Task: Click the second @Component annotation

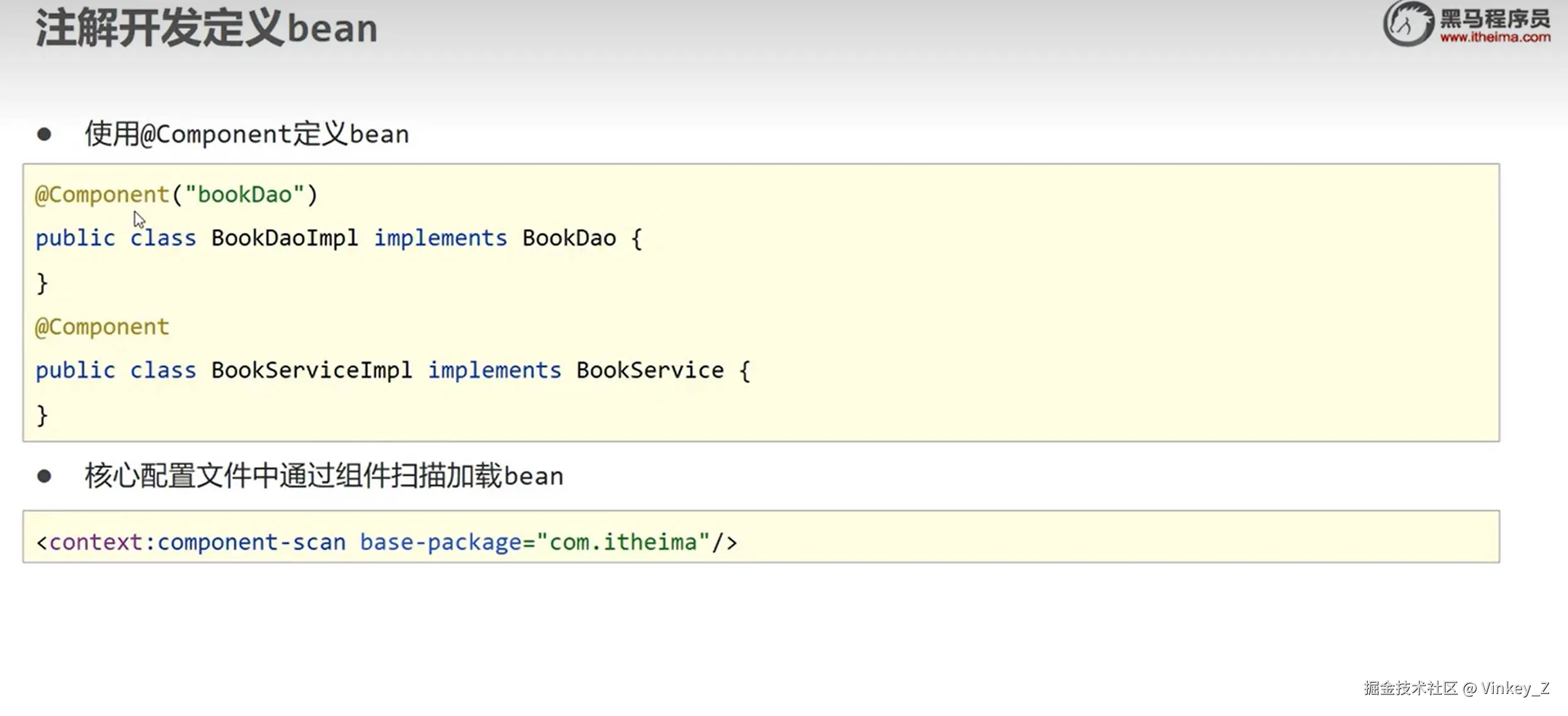Action: [102, 327]
